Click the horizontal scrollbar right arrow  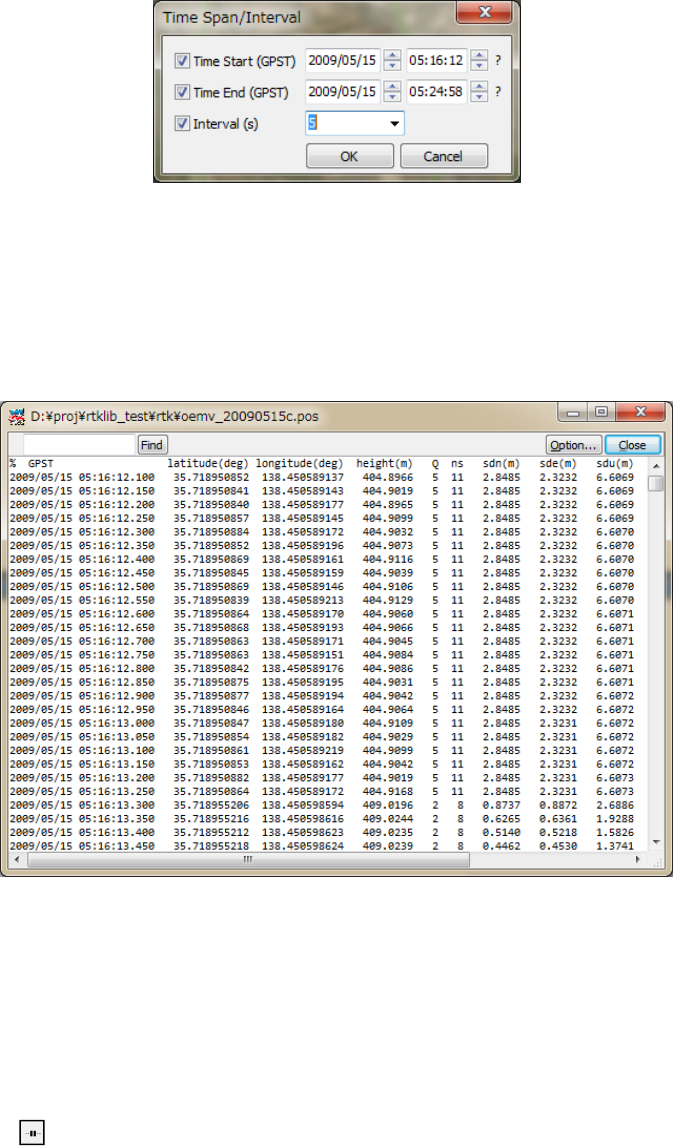click(x=638, y=860)
